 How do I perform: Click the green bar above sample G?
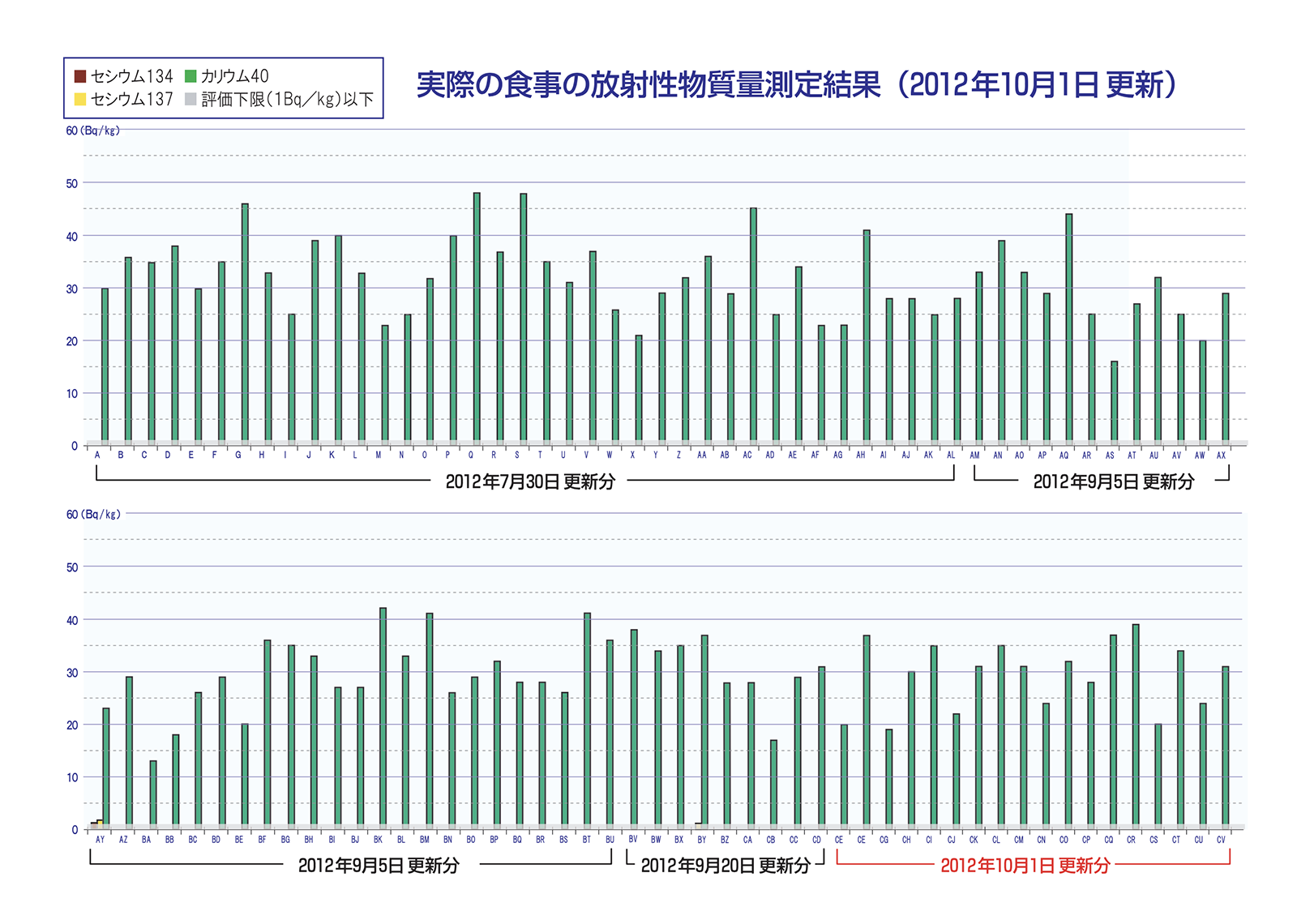(245, 323)
